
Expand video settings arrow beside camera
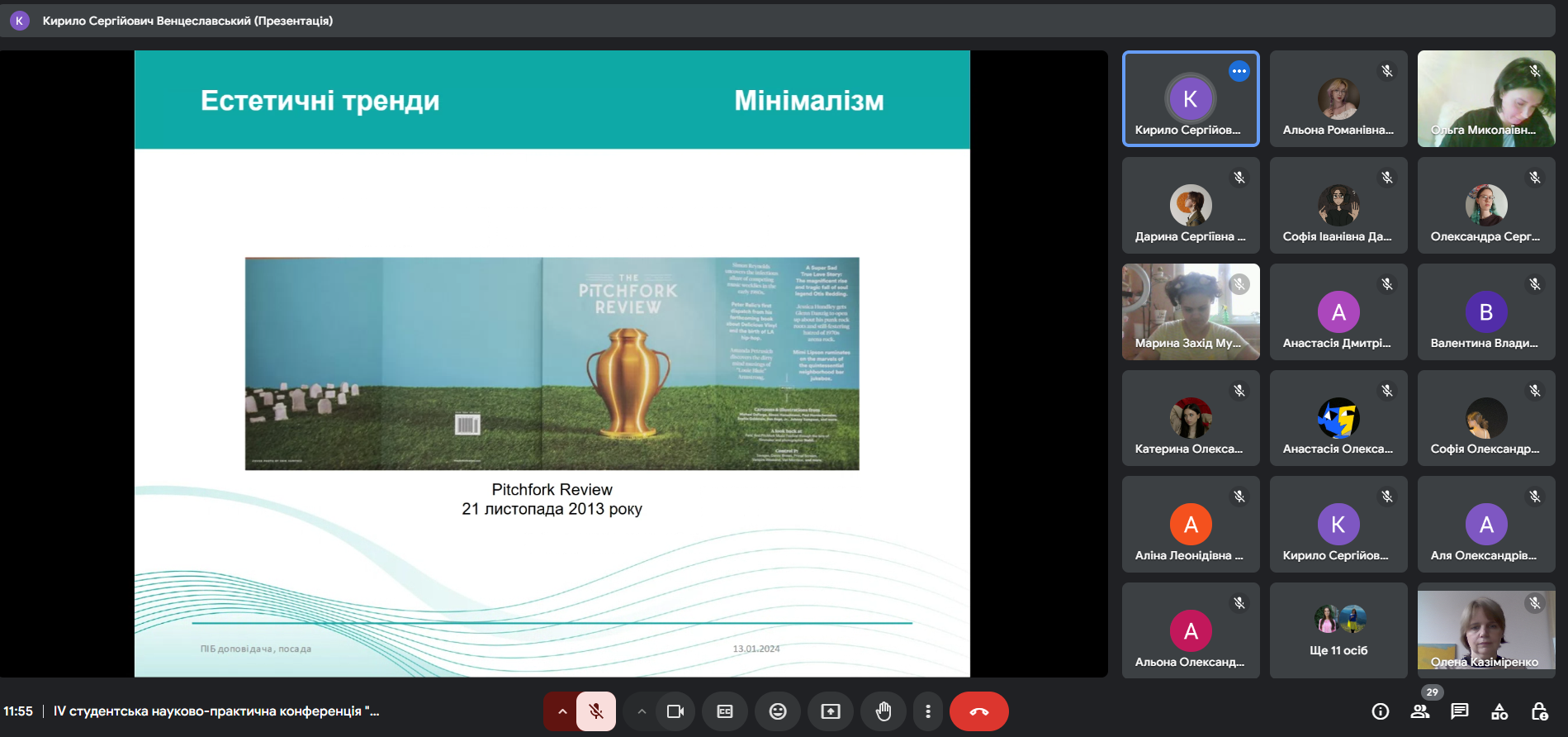pos(642,711)
